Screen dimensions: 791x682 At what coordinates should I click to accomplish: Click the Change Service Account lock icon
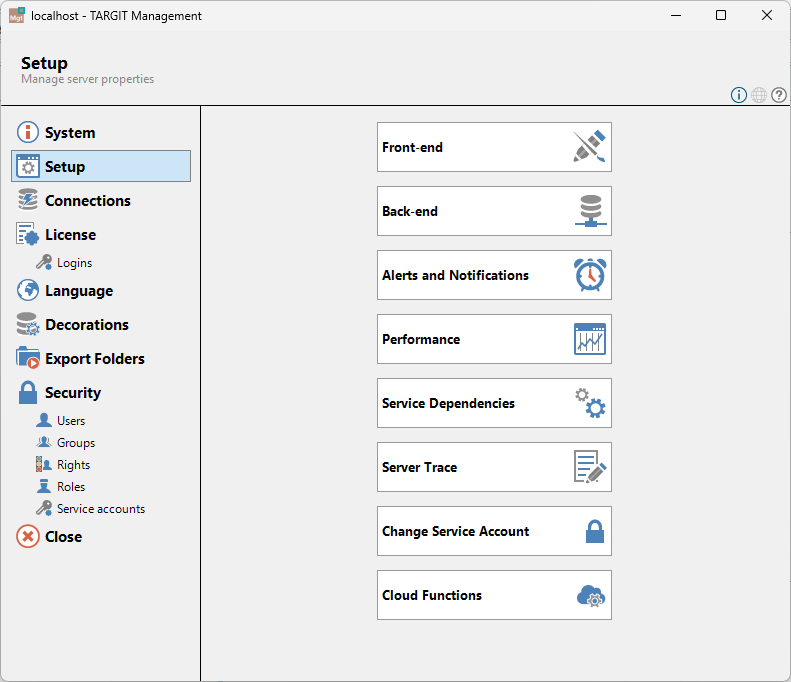595,531
